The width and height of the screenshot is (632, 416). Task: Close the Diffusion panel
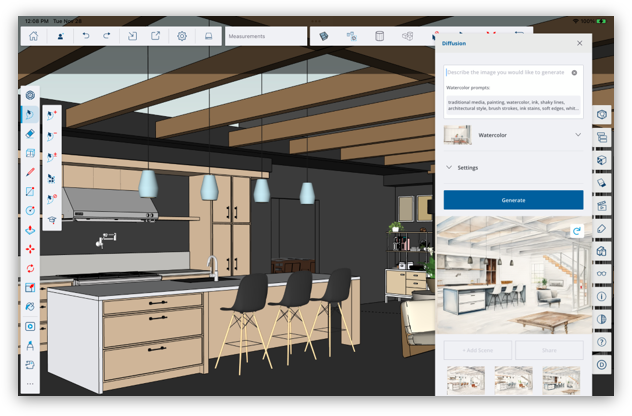pyautogui.click(x=580, y=43)
